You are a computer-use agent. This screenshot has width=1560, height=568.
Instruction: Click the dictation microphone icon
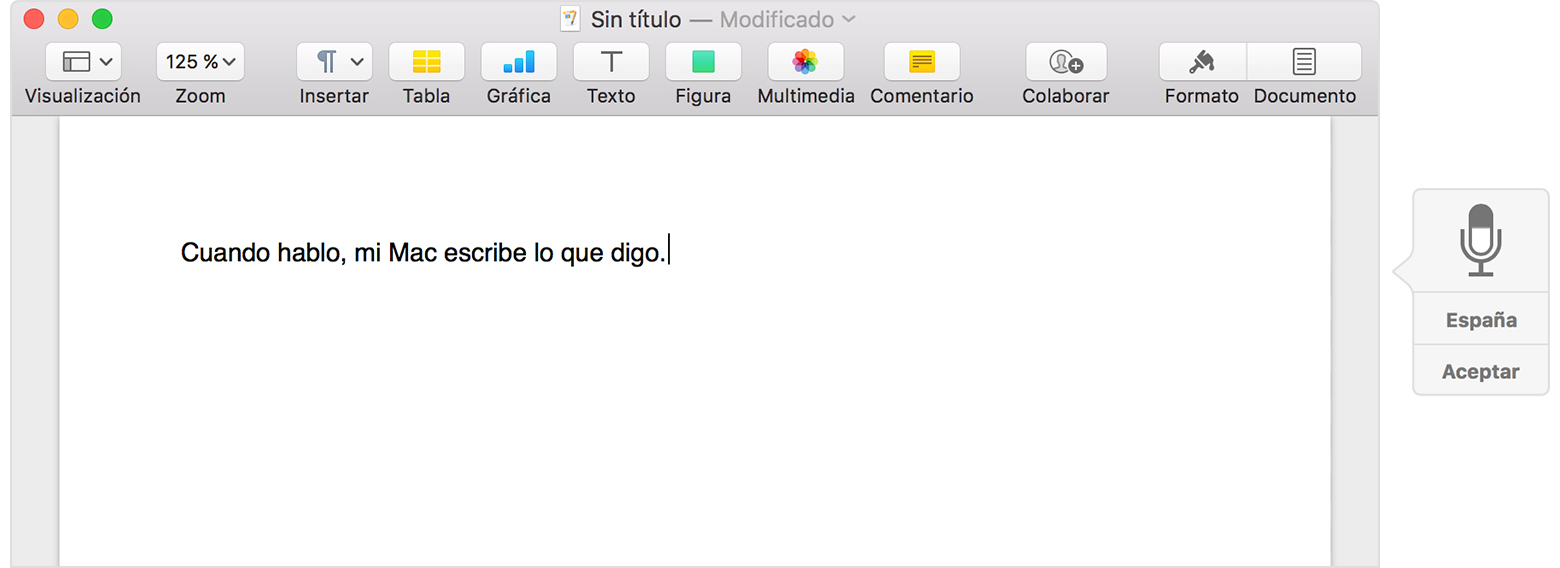[1480, 240]
